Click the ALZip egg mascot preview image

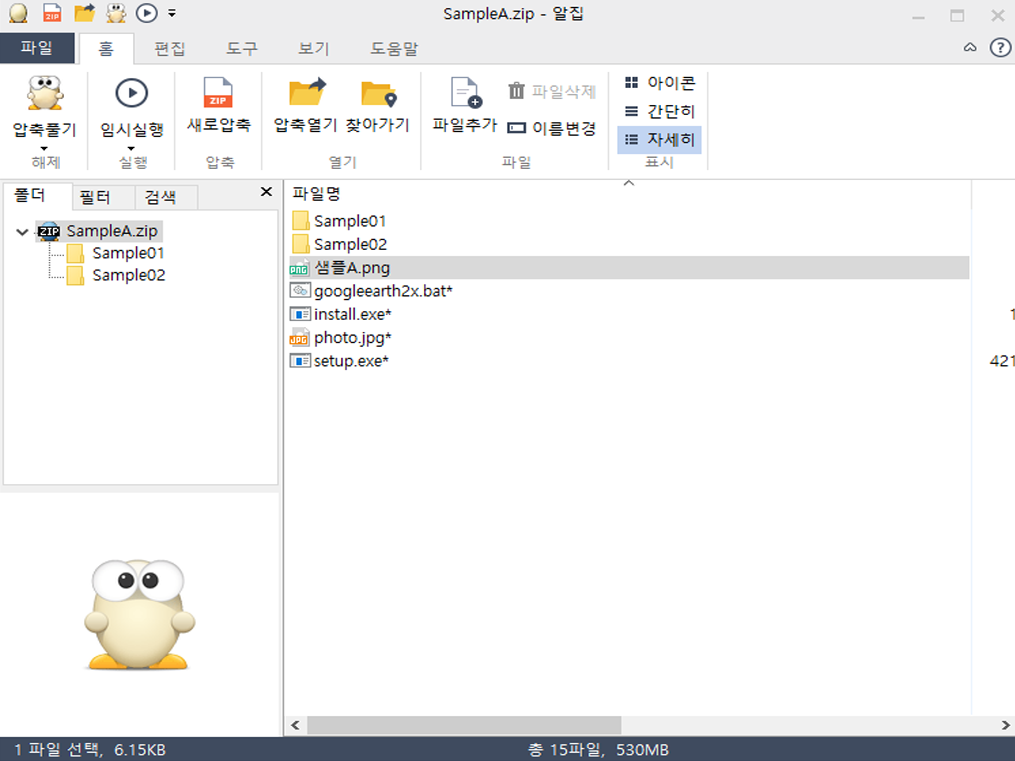click(x=139, y=614)
